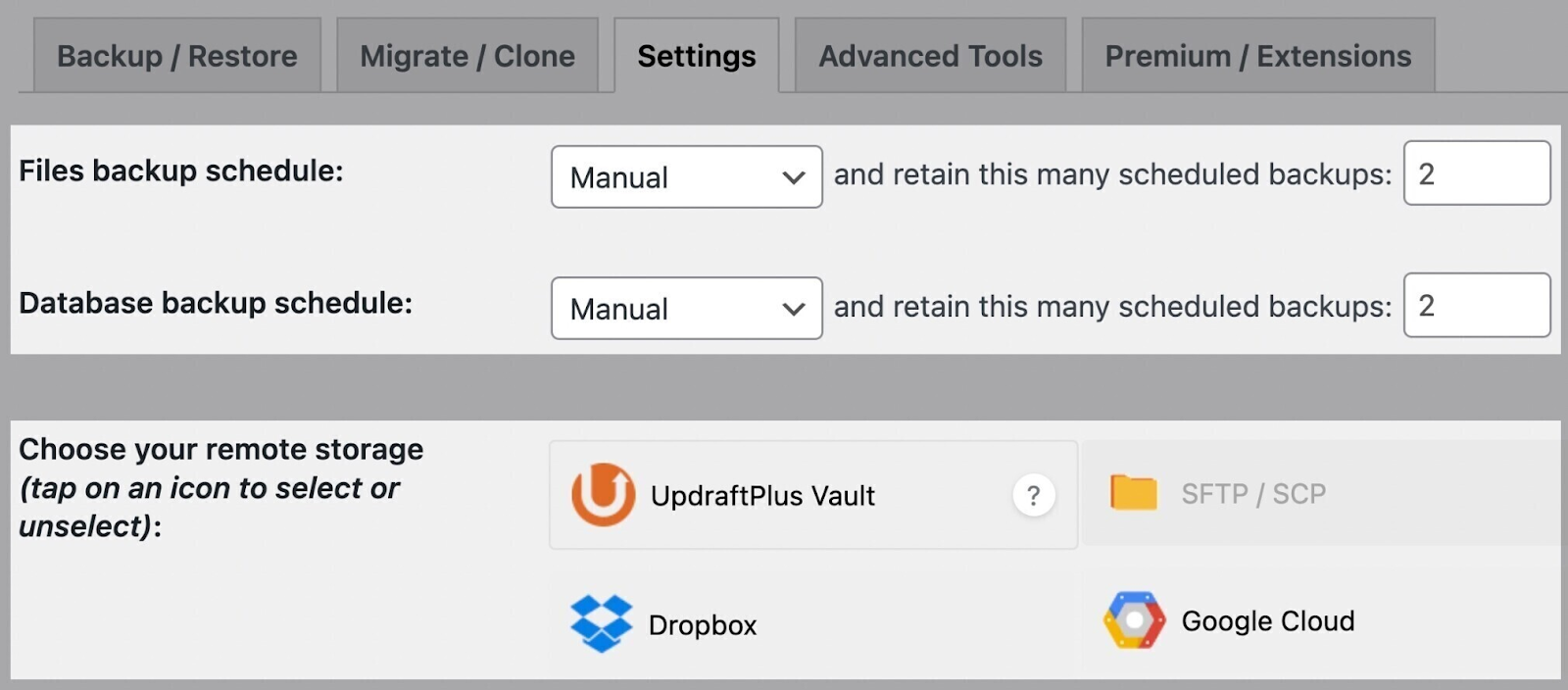Click the Files backup retain count field
Viewport: 1568px width, 690px height.
pos(1476,173)
